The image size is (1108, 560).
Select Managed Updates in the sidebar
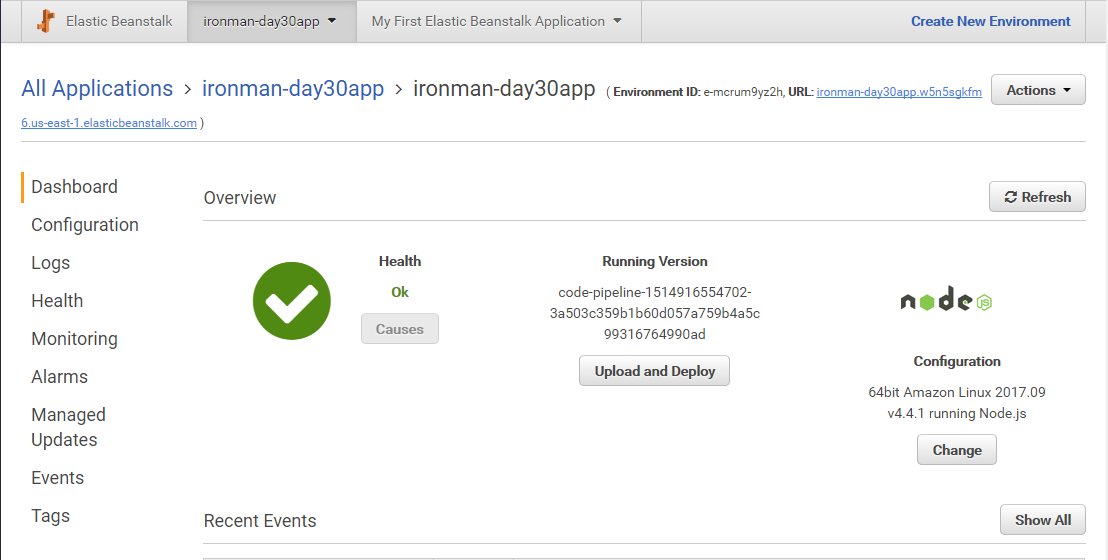pyautogui.click(x=68, y=427)
